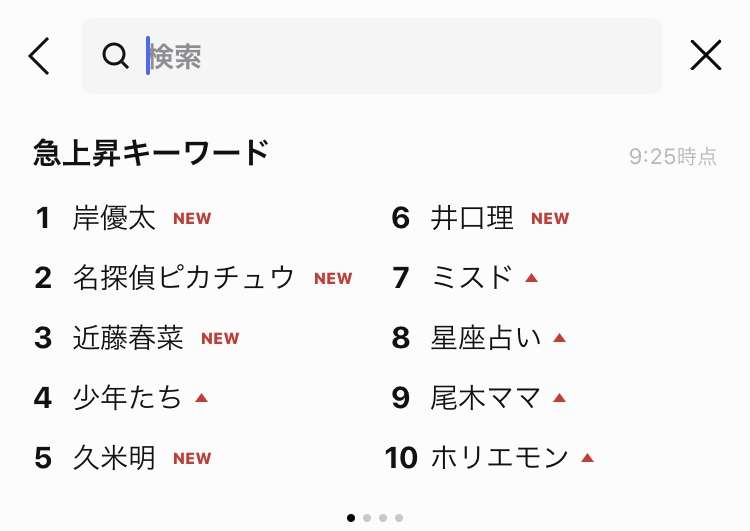
Task: Open the 尾木ママ keyword
Action: [x=485, y=398]
